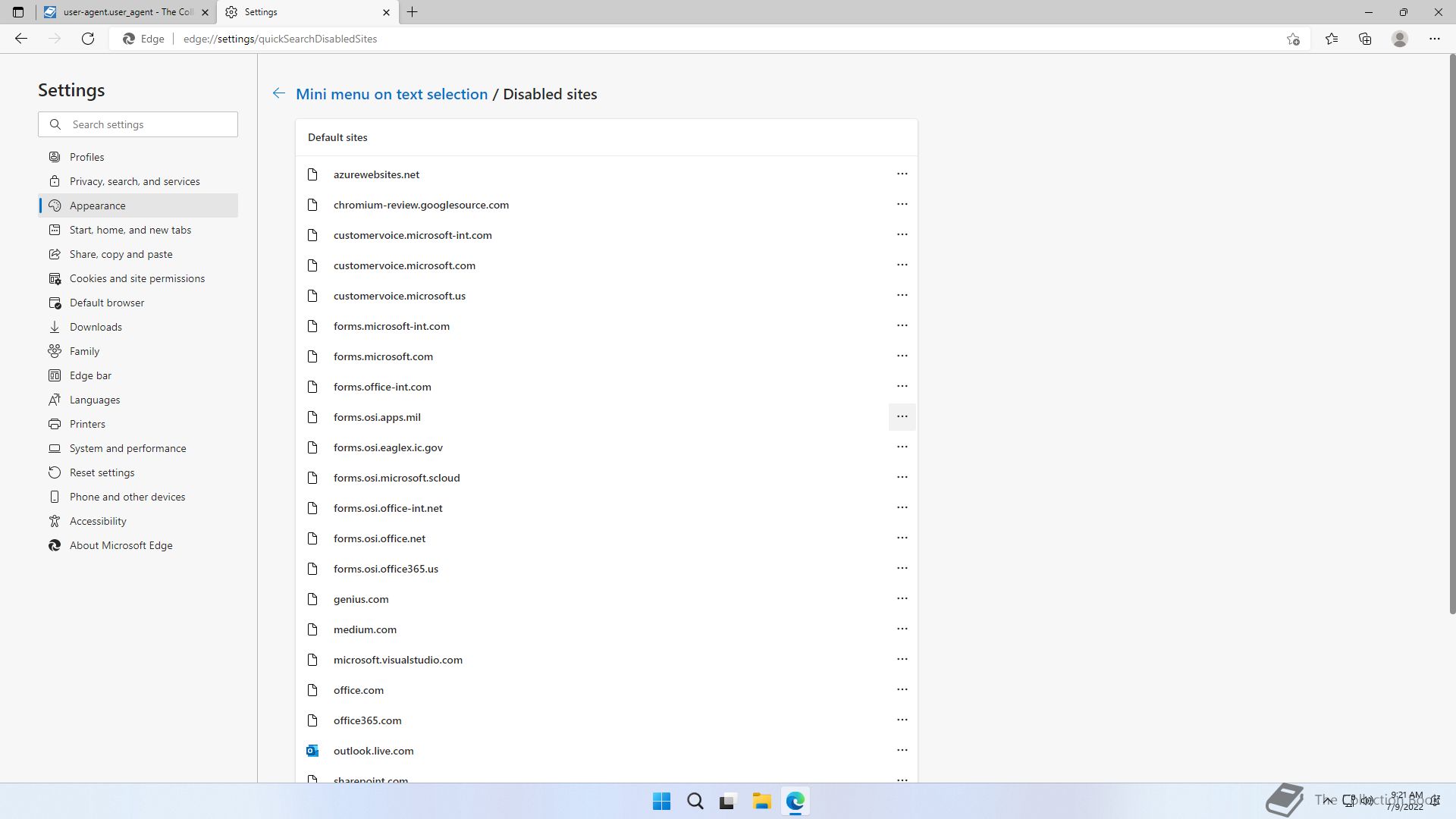
Task: Open more actions for chromium-review.googlesource.com
Action: [x=902, y=204]
